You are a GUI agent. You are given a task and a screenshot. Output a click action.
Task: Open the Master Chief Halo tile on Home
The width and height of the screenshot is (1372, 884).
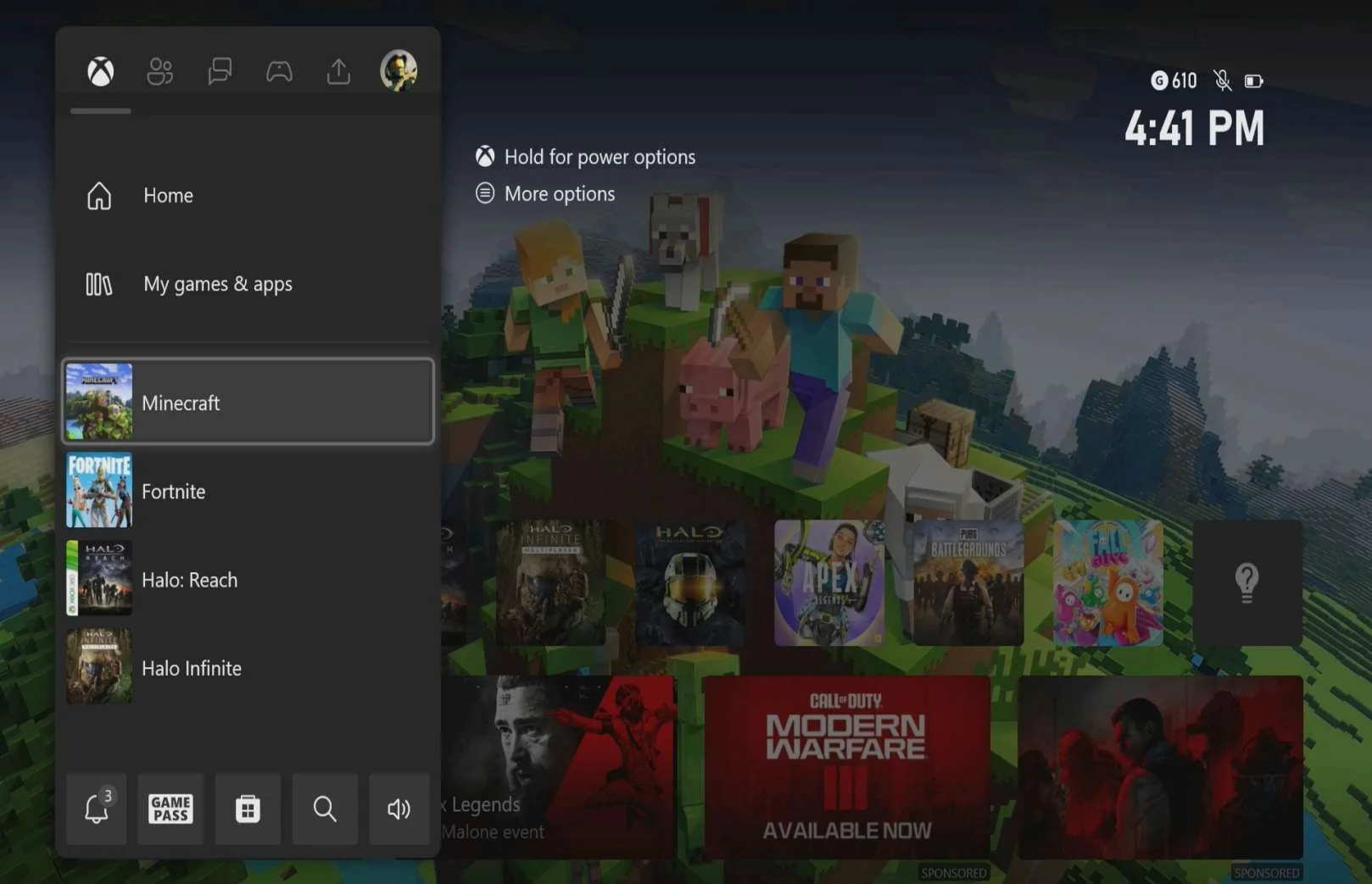(690, 583)
